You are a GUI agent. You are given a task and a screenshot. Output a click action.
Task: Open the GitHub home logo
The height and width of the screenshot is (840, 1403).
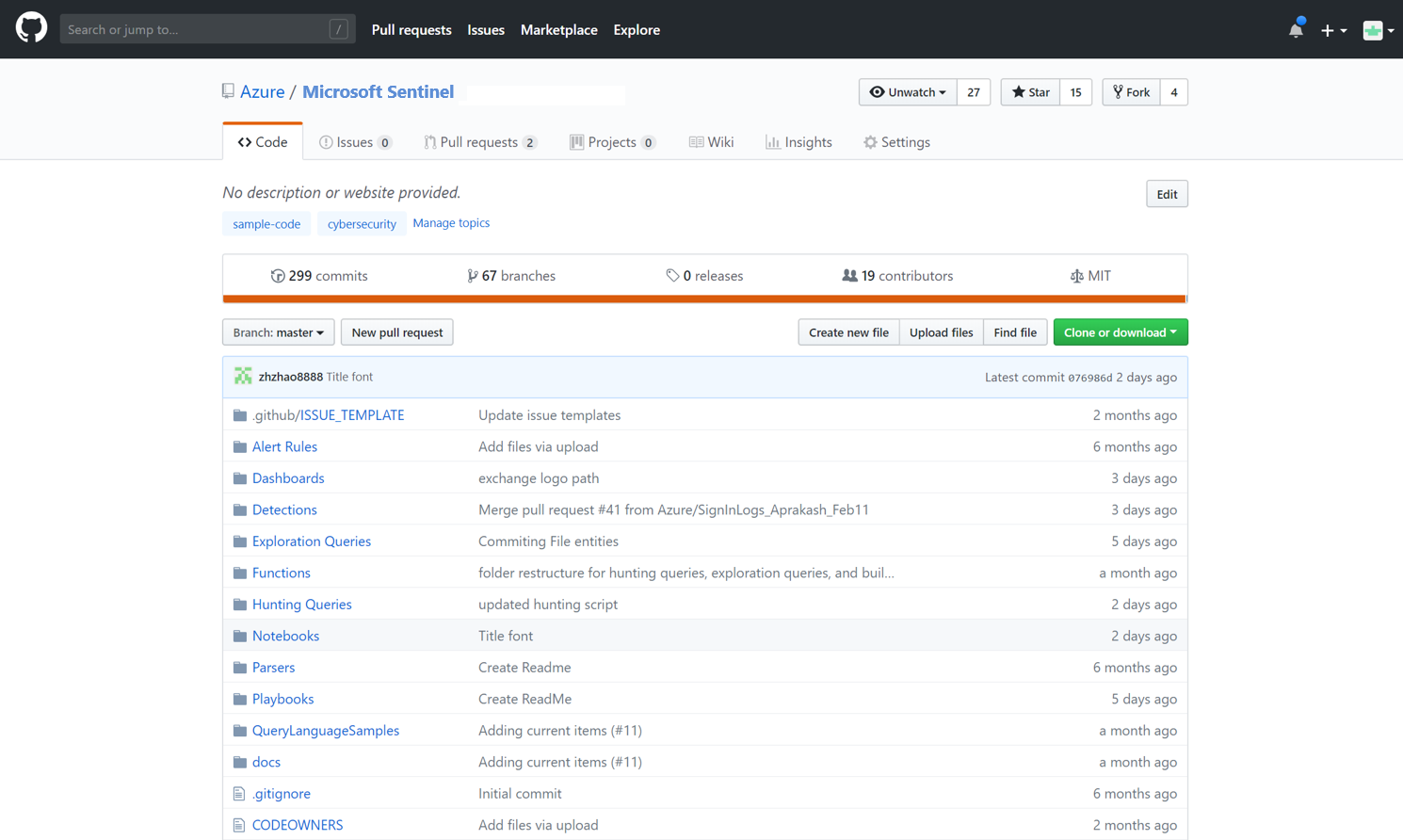coord(31,28)
